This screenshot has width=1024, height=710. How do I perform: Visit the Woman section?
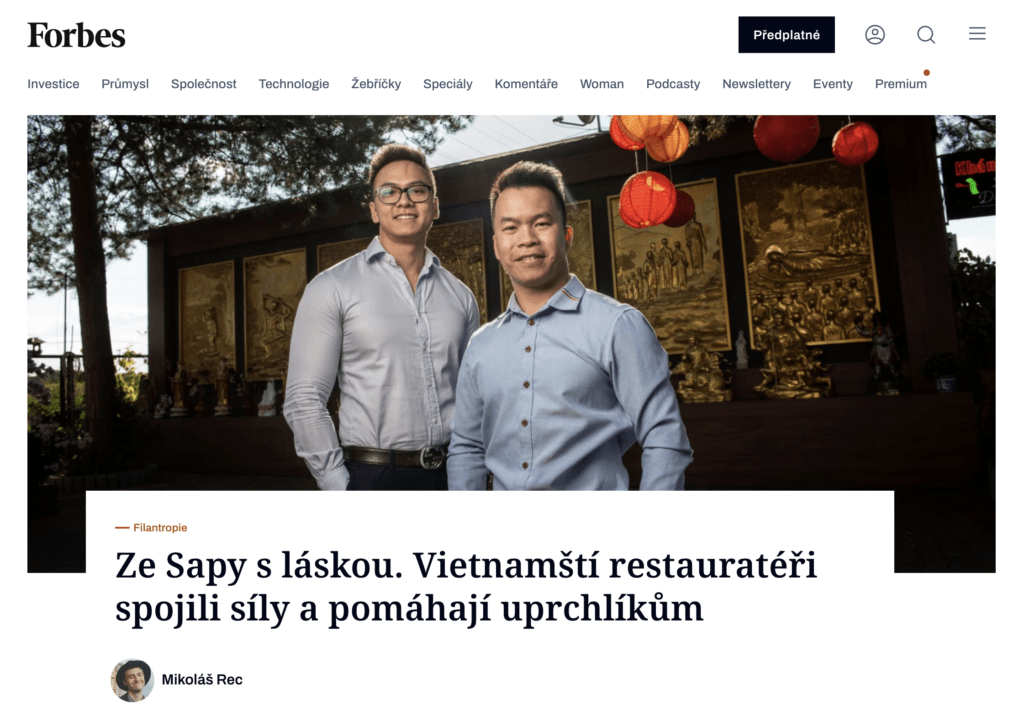[601, 84]
